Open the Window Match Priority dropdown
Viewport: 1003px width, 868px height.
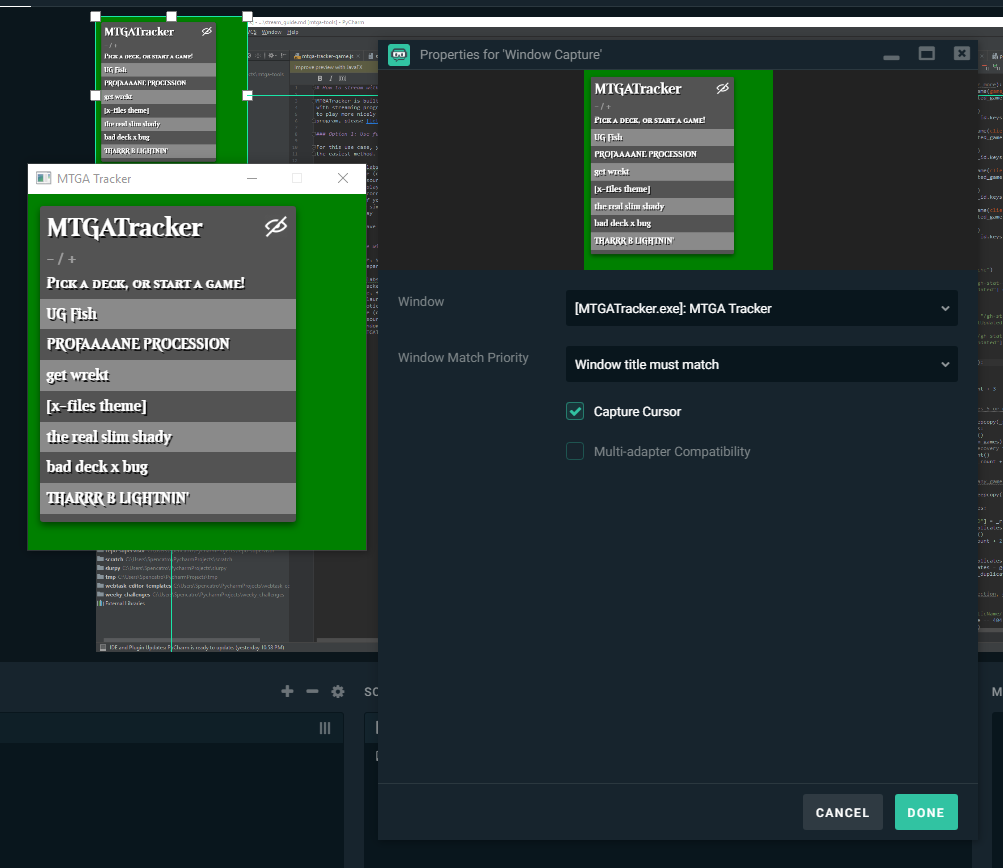click(762, 365)
